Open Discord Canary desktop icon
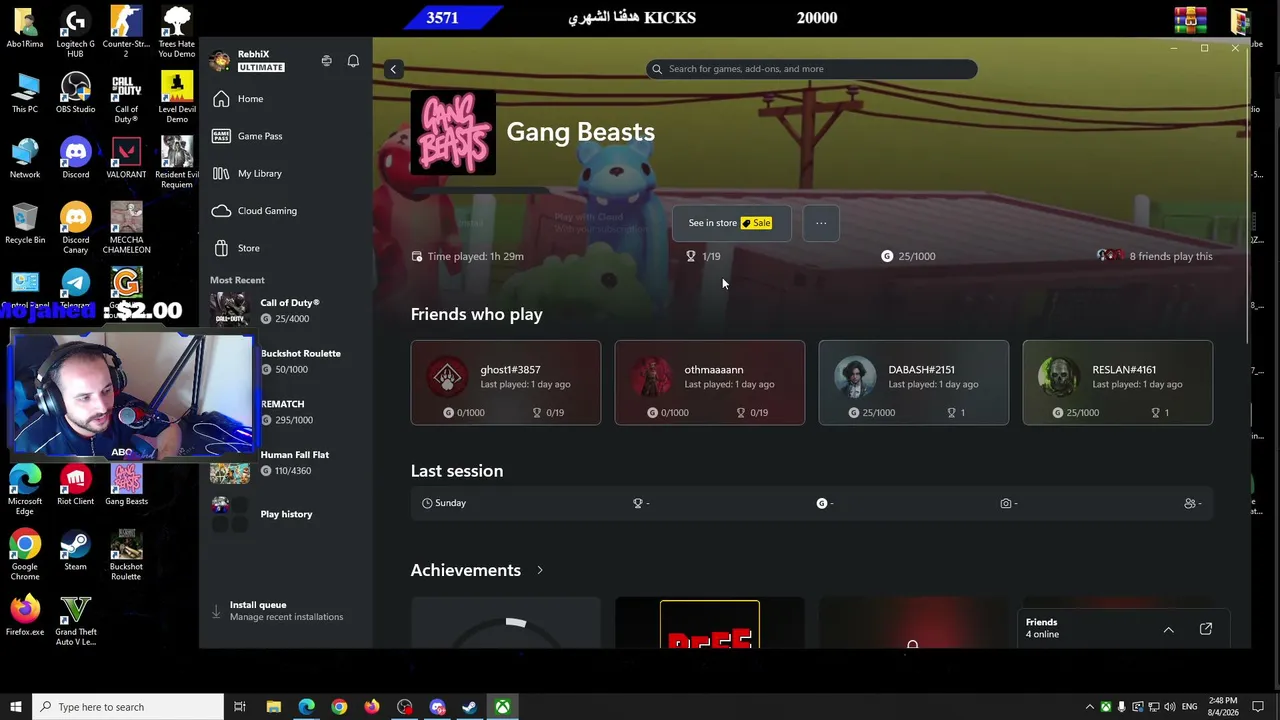Viewport: 1280px width, 720px height. [75, 229]
